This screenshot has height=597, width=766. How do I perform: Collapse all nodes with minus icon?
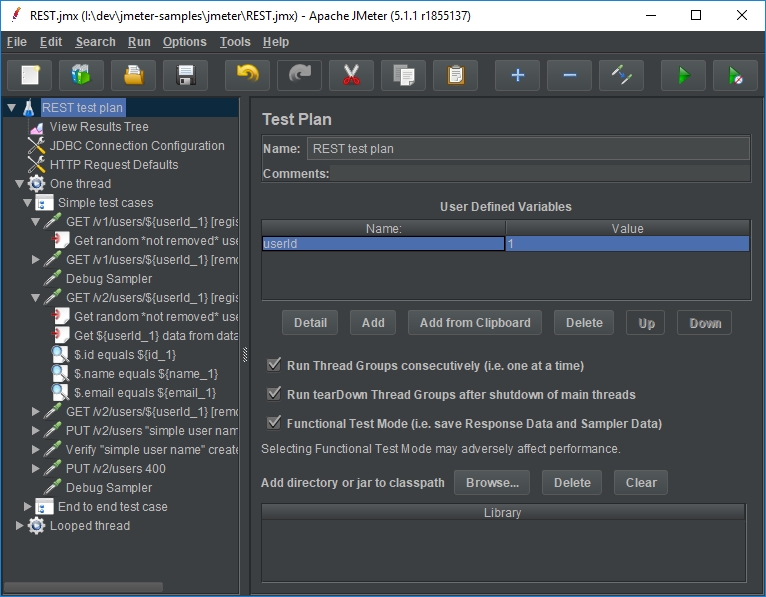(570, 76)
